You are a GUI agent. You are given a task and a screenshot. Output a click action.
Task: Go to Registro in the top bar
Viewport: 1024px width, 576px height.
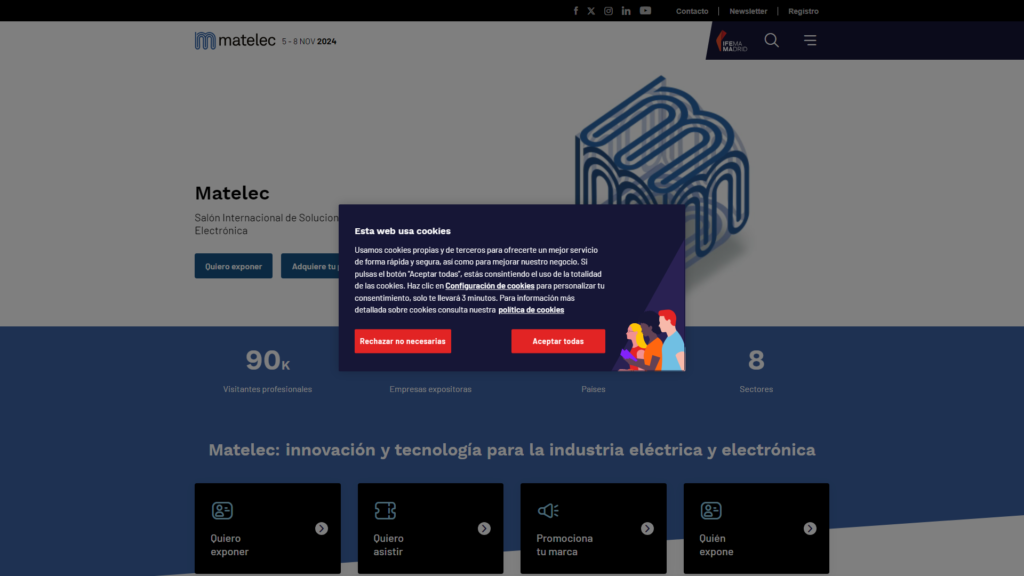coord(803,11)
